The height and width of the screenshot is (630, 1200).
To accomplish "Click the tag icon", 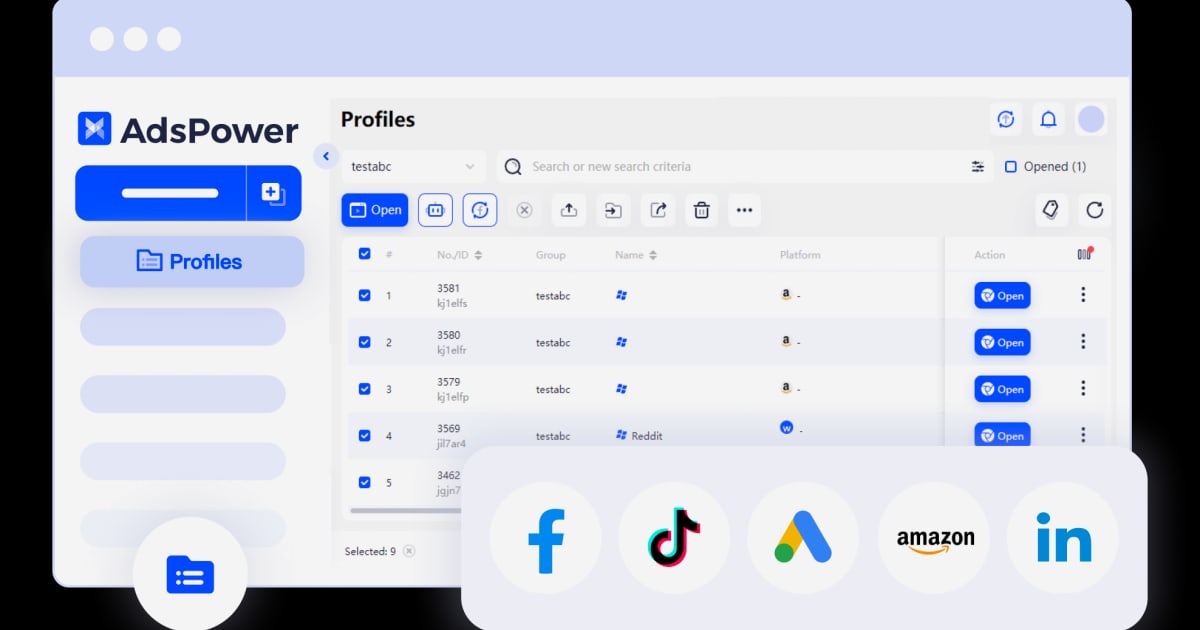I will [x=1051, y=210].
